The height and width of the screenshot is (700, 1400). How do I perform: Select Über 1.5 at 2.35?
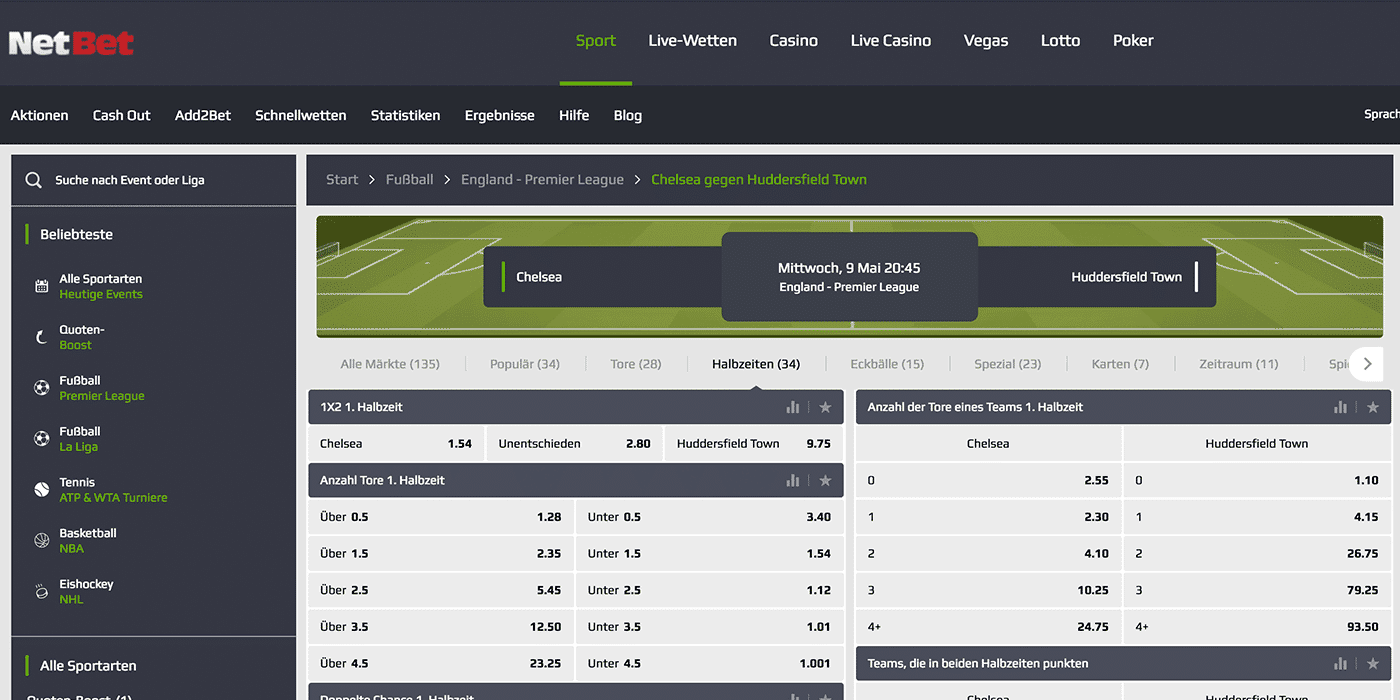click(441, 554)
